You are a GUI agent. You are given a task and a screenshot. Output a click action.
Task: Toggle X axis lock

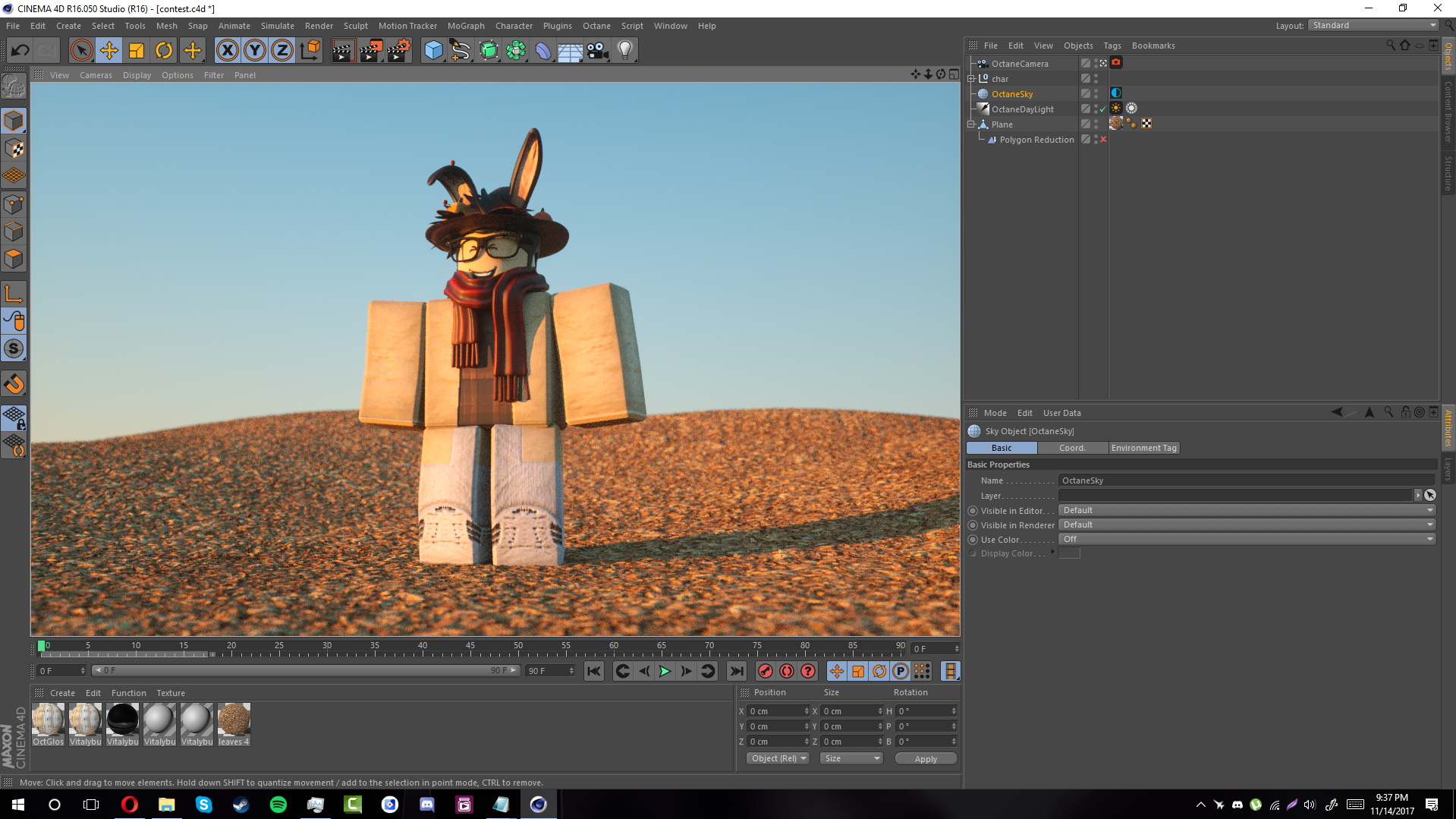227,51
